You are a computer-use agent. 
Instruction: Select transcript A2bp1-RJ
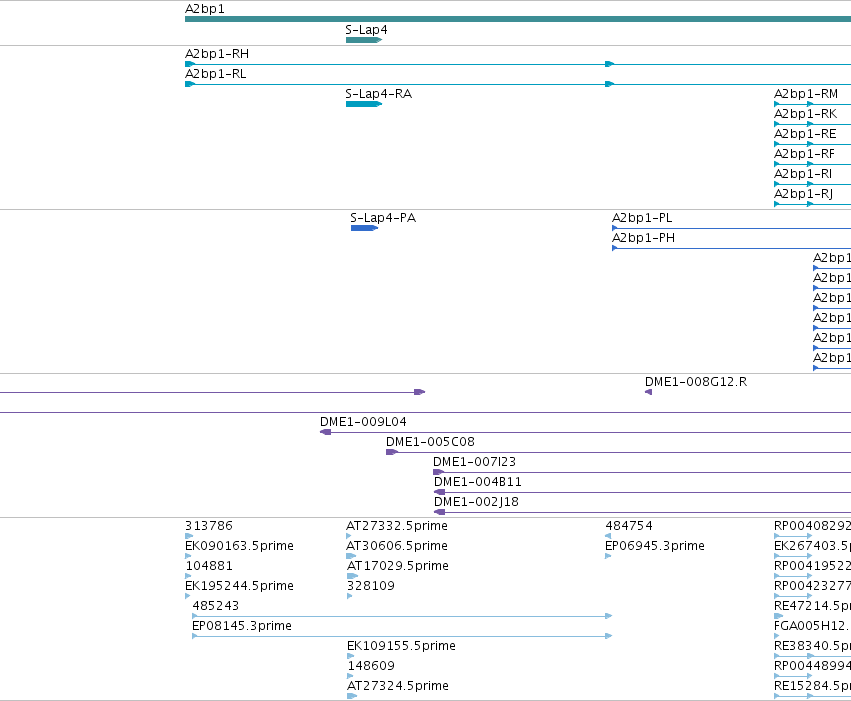812,204
